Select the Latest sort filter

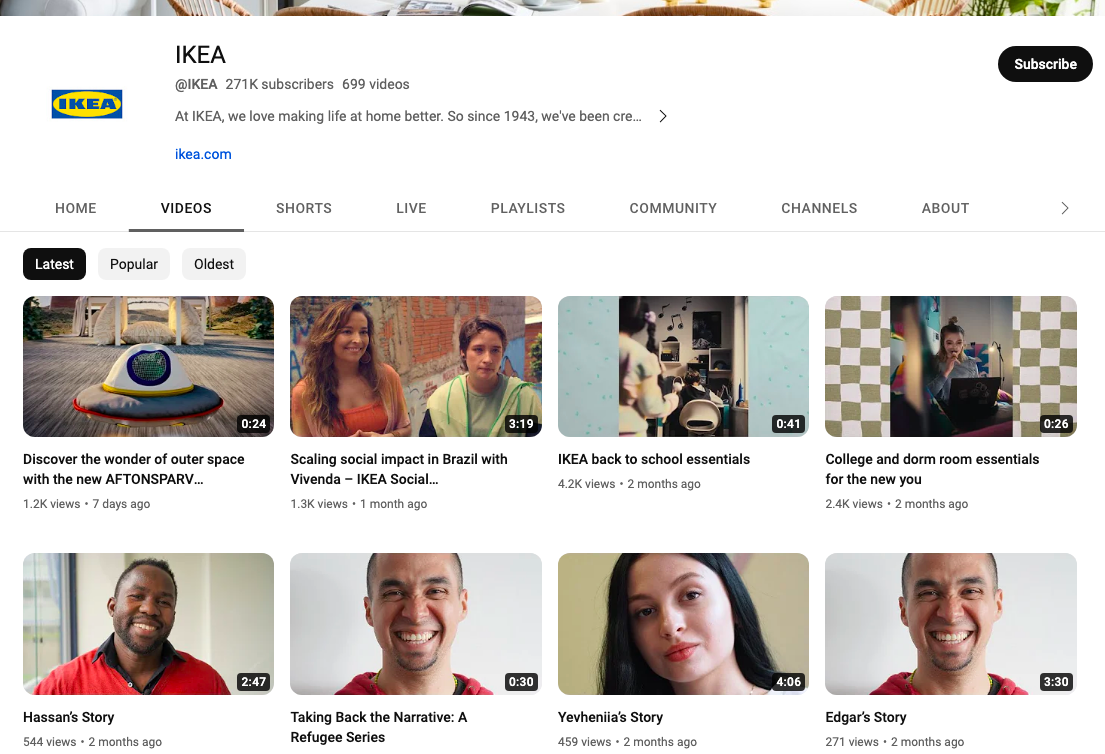pos(54,264)
